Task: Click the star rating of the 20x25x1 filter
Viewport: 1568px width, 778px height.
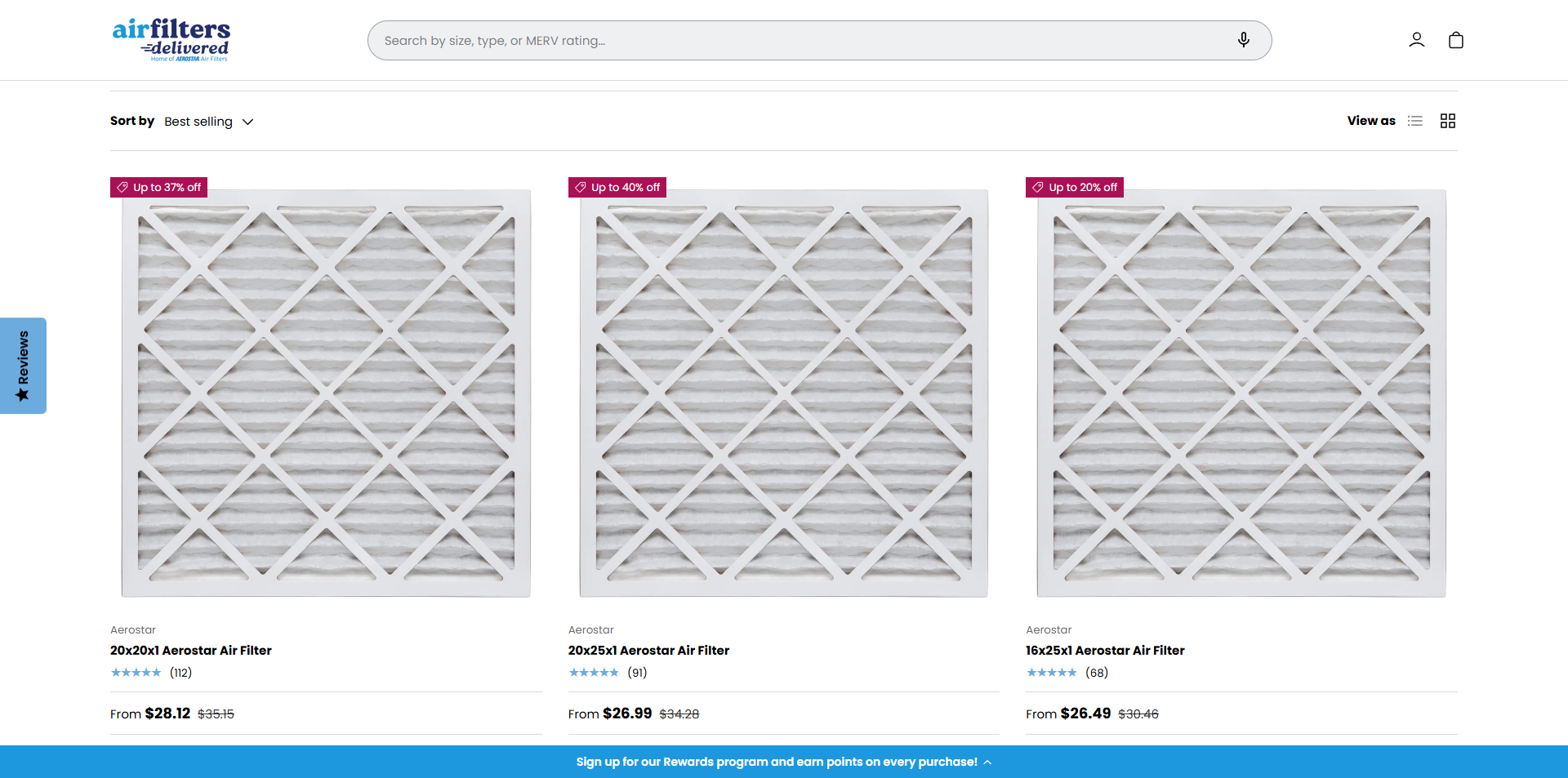Action: point(595,672)
